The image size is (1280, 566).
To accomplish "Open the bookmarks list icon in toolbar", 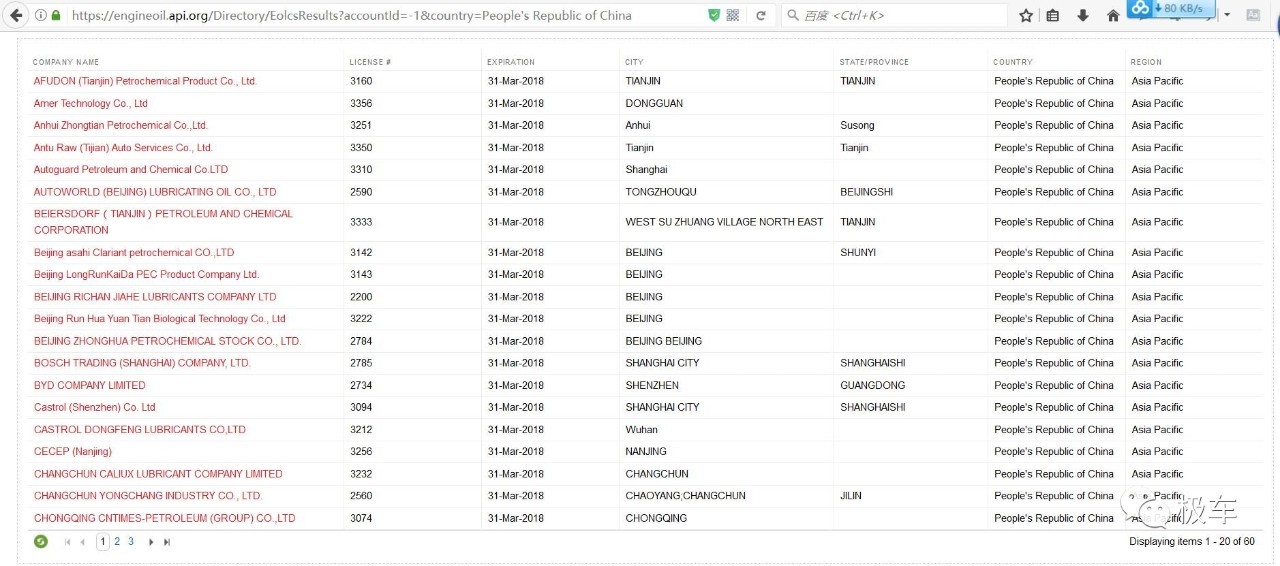I will click(1053, 16).
